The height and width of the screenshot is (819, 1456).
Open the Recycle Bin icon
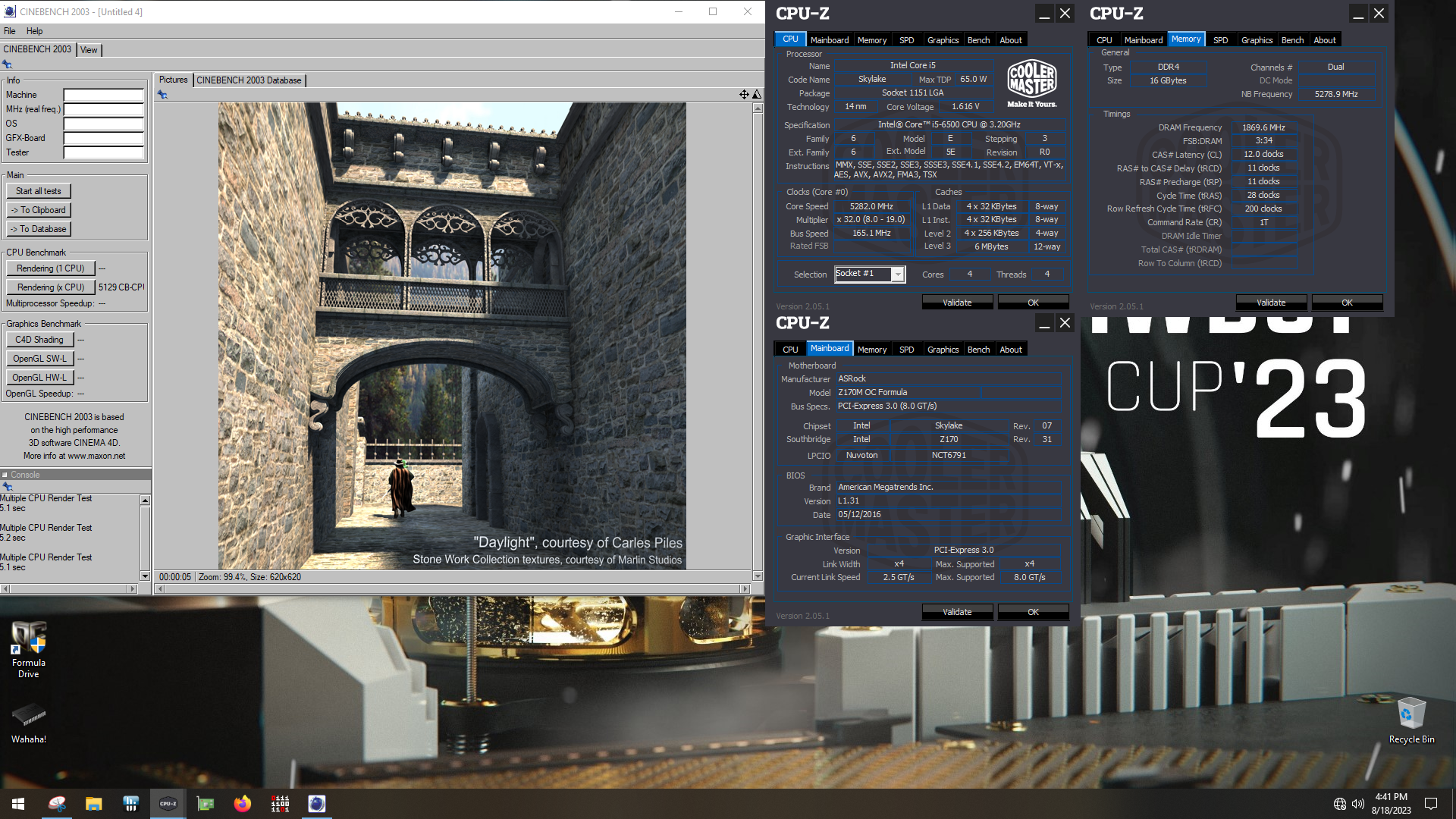[x=1411, y=720]
